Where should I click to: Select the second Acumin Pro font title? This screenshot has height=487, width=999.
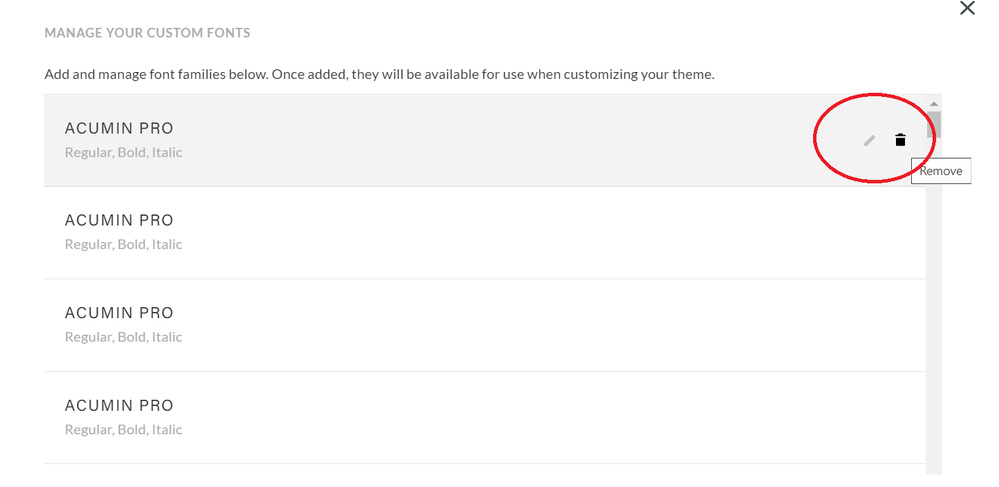119,221
